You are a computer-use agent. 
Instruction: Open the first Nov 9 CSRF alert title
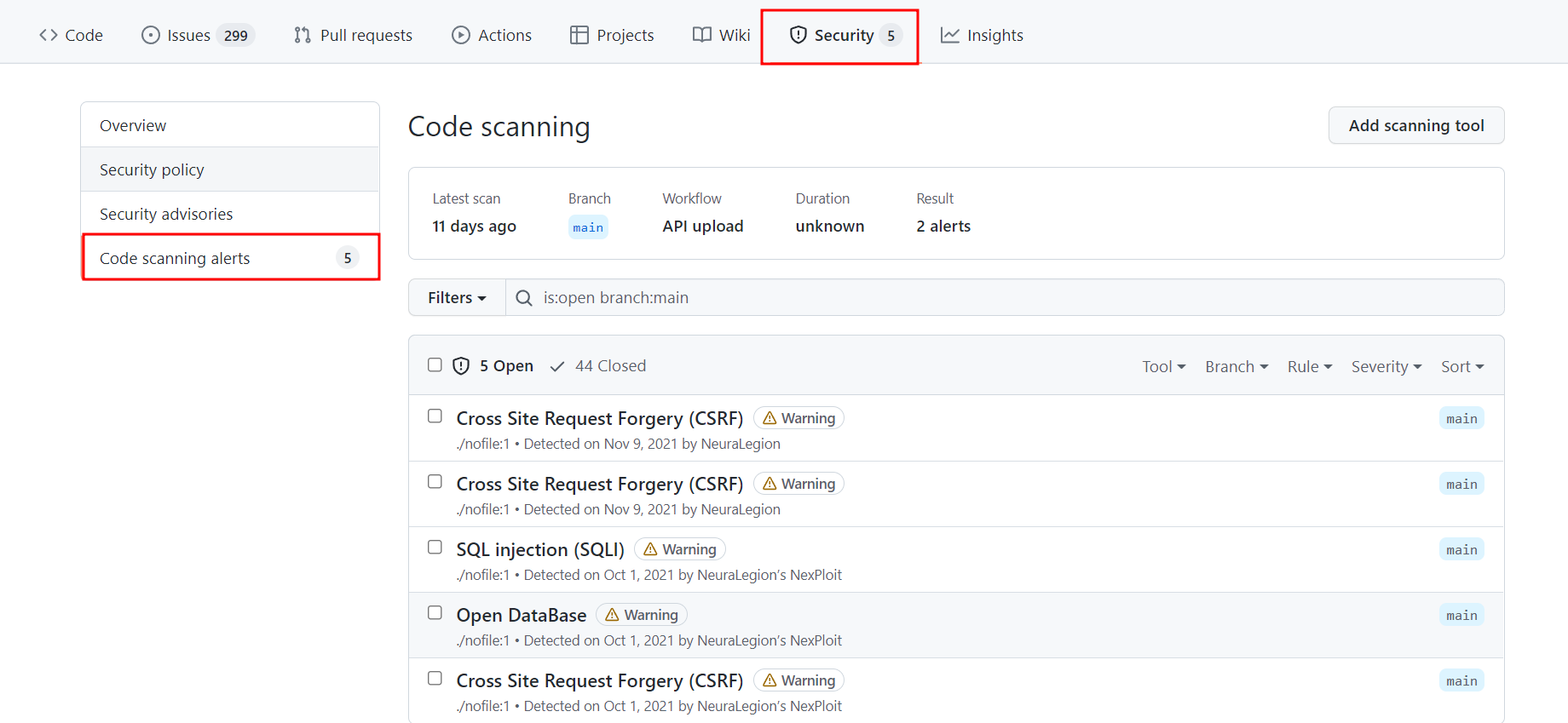point(600,418)
